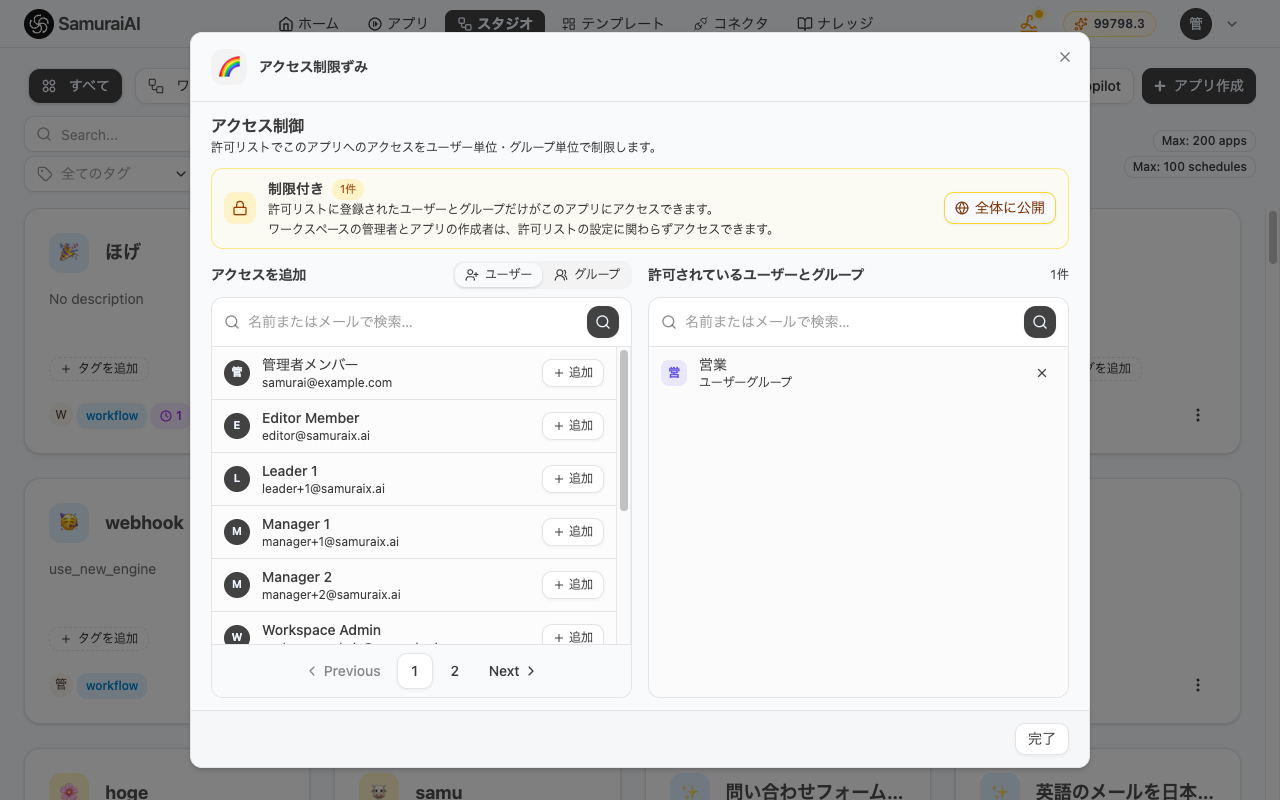Image resolution: width=1280 pixels, height=800 pixels.
Task: Go to Previous page
Action: tap(343, 671)
